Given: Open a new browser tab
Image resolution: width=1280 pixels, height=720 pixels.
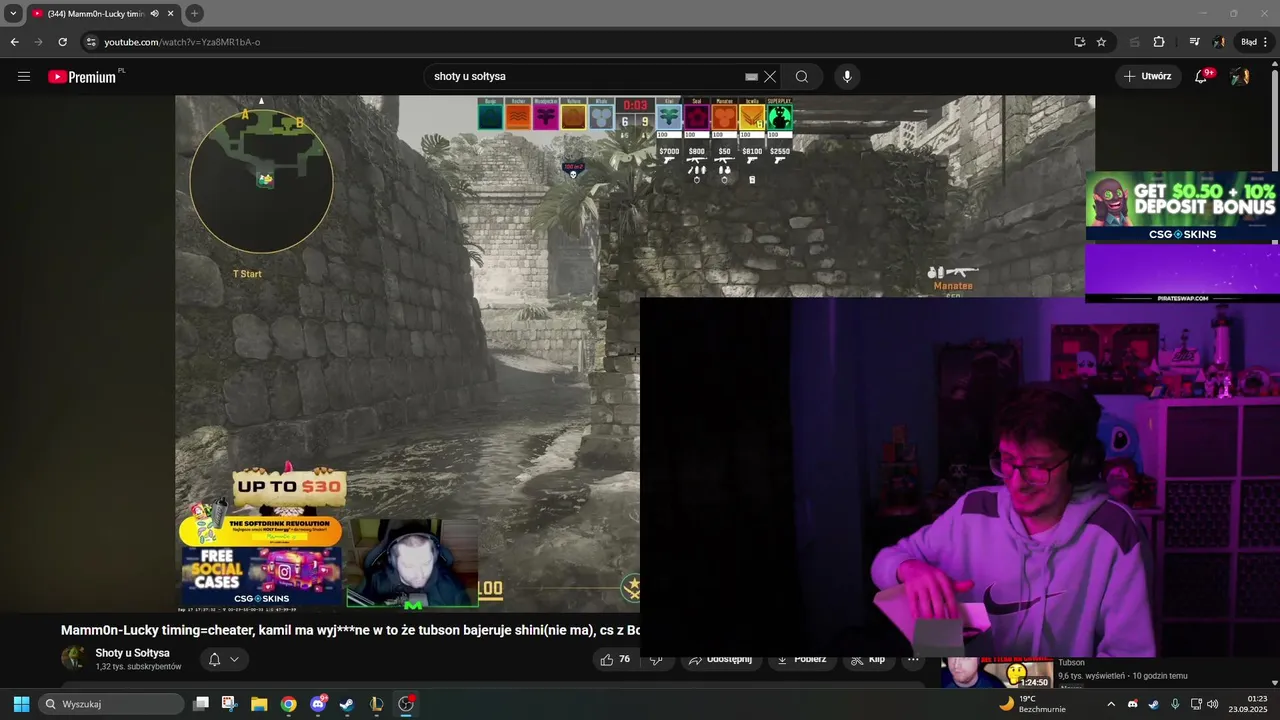Looking at the screenshot, I should pyautogui.click(x=194, y=14).
